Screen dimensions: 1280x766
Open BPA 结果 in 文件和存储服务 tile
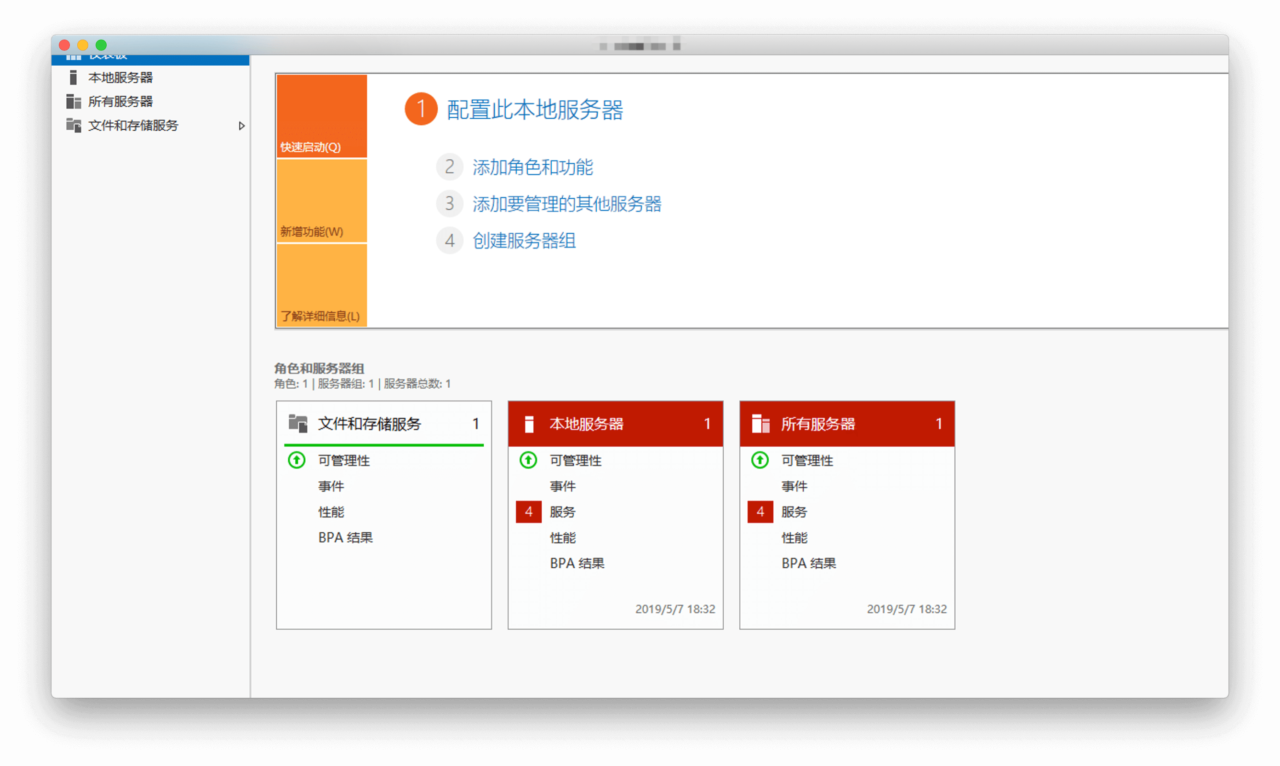click(345, 538)
